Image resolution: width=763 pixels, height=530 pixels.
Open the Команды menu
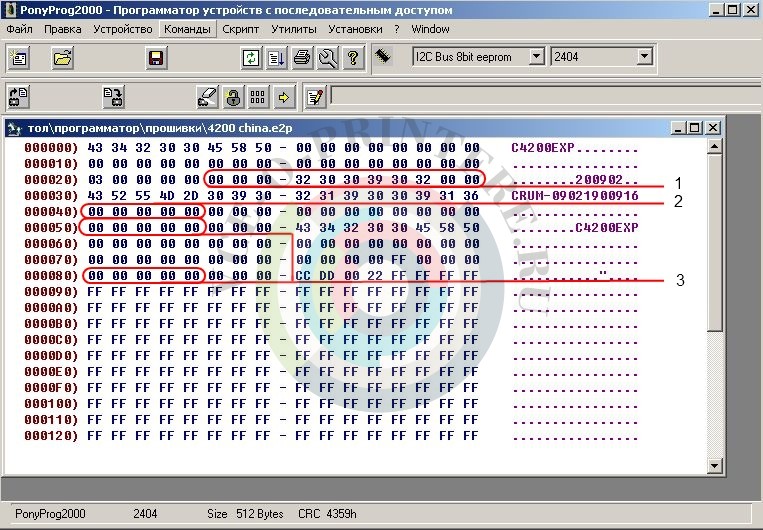click(187, 29)
